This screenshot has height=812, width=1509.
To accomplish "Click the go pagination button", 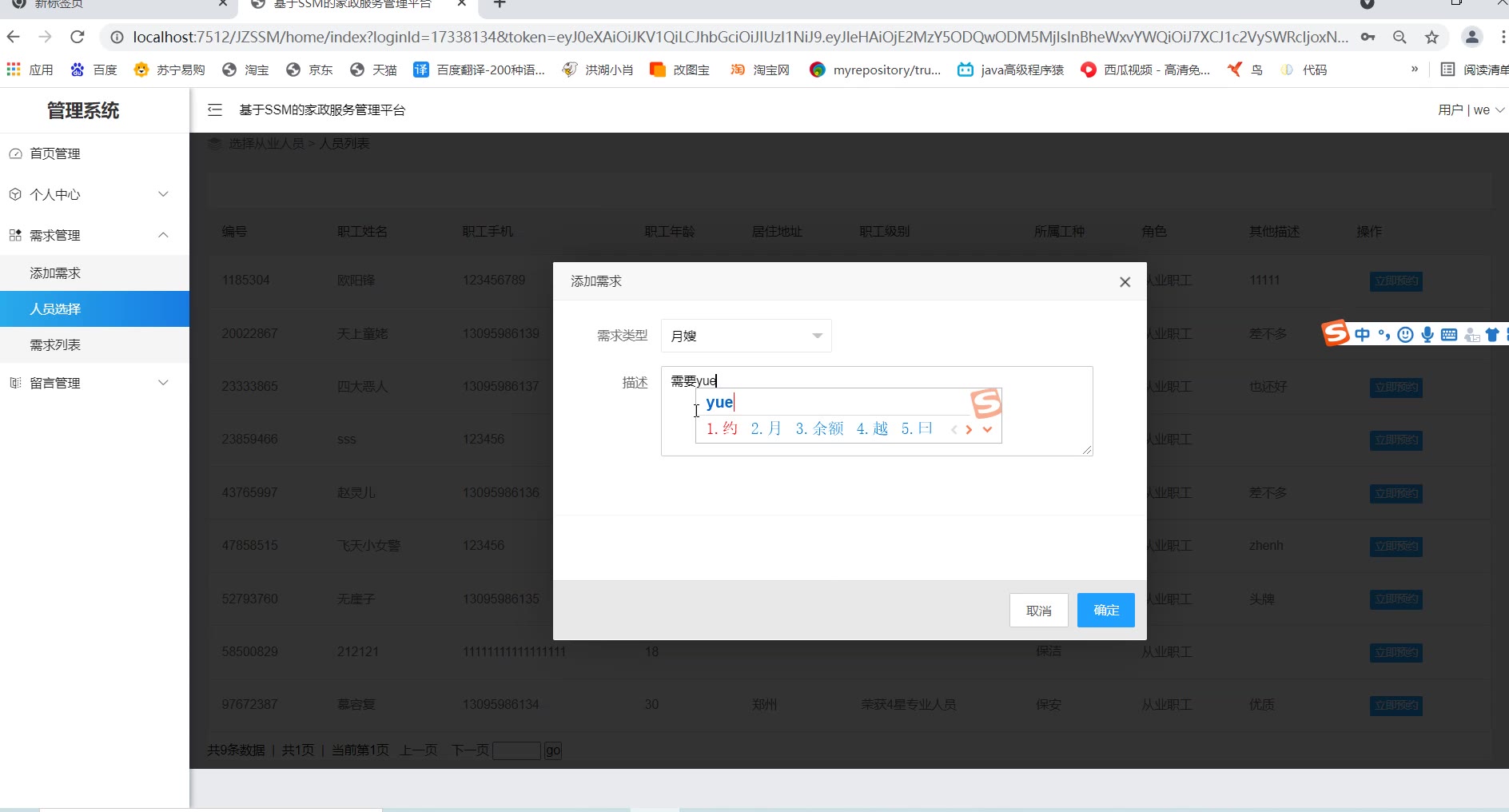I will coord(552,750).
